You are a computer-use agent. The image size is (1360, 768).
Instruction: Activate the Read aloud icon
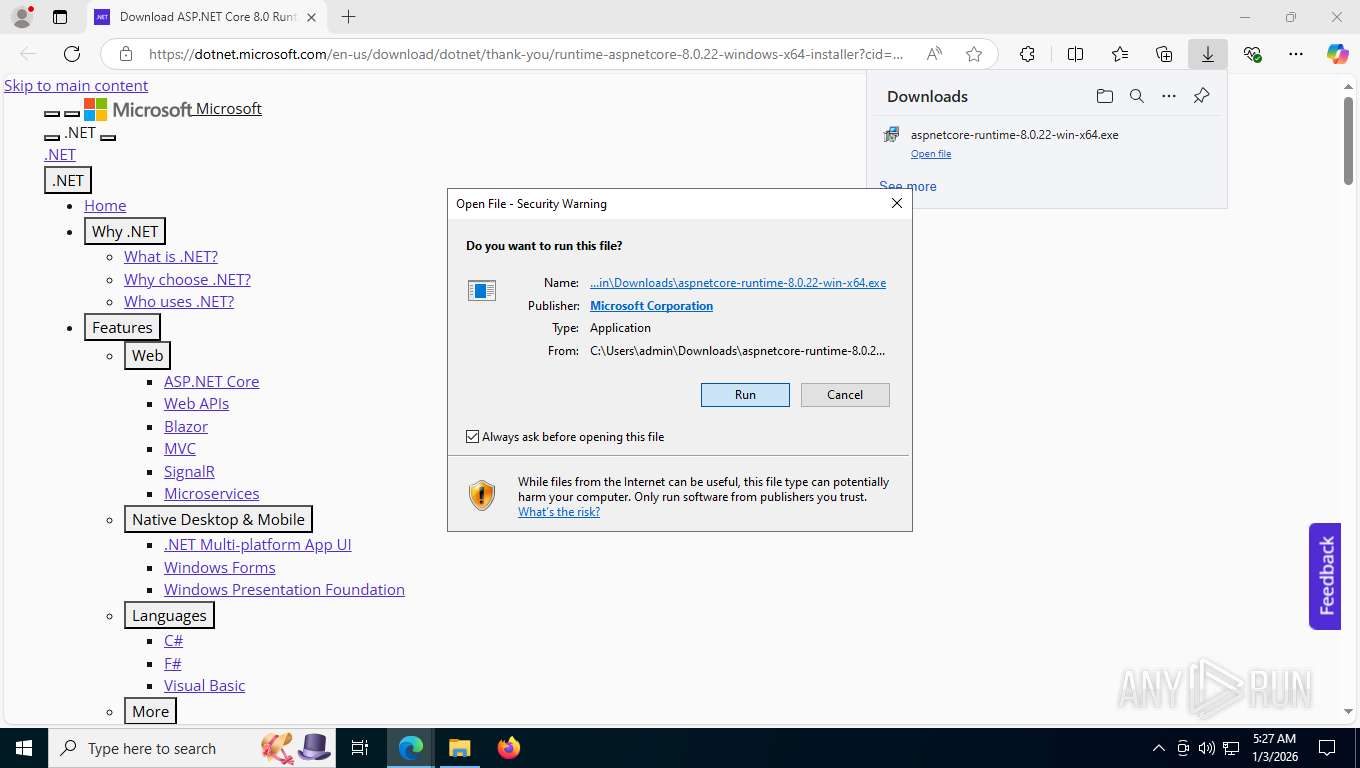click(934, 54)
